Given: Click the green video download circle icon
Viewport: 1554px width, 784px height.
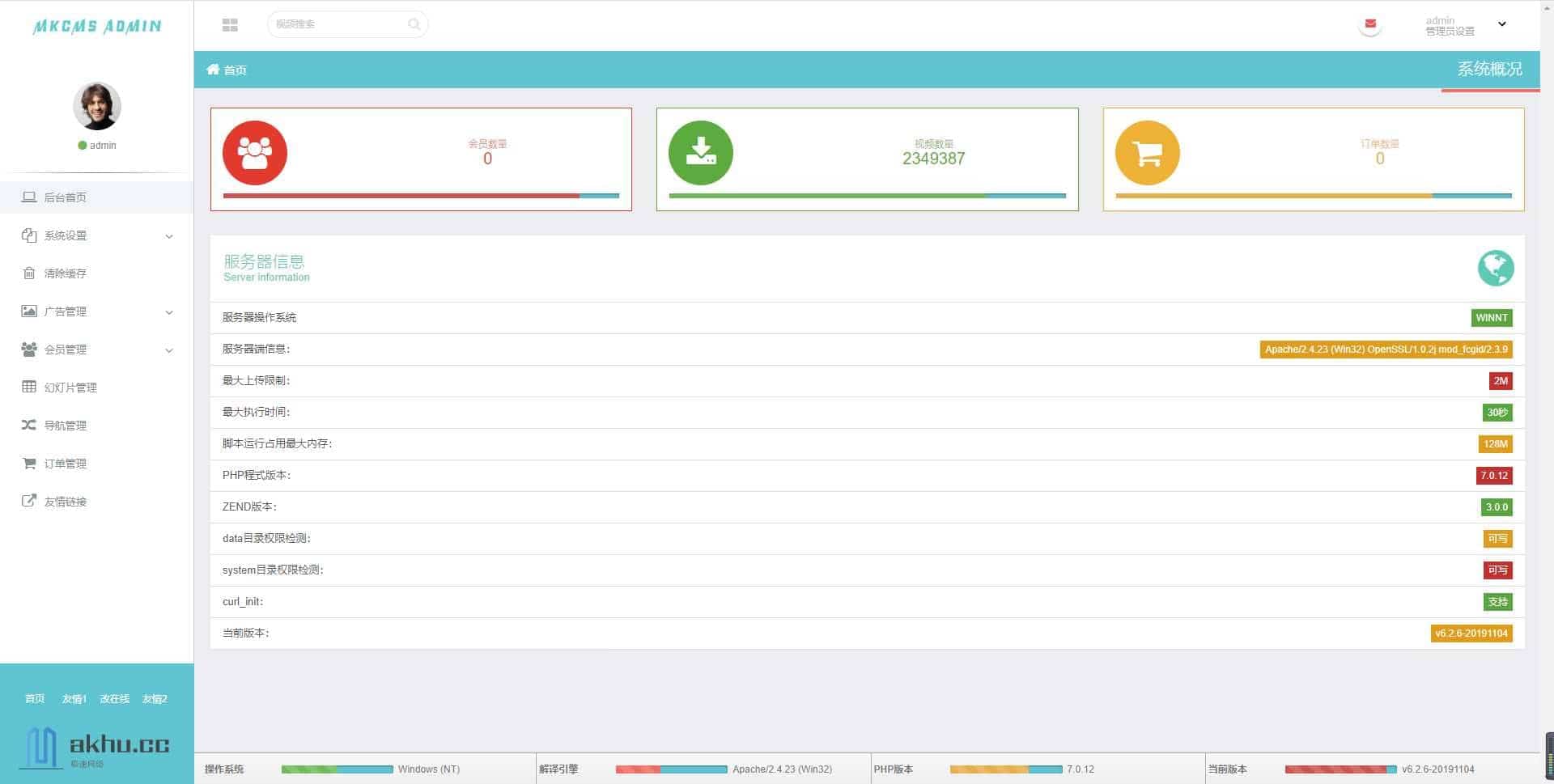Looking at the screenshot, I should coord(701,153).
